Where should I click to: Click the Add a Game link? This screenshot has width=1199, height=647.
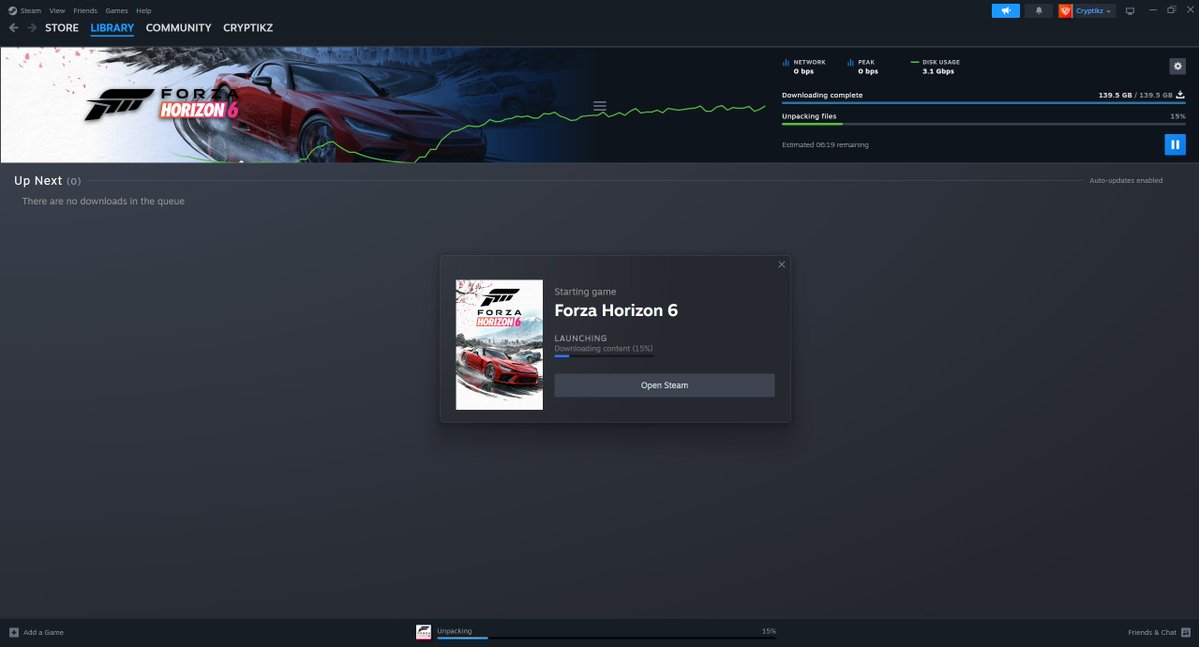(44, 632)
